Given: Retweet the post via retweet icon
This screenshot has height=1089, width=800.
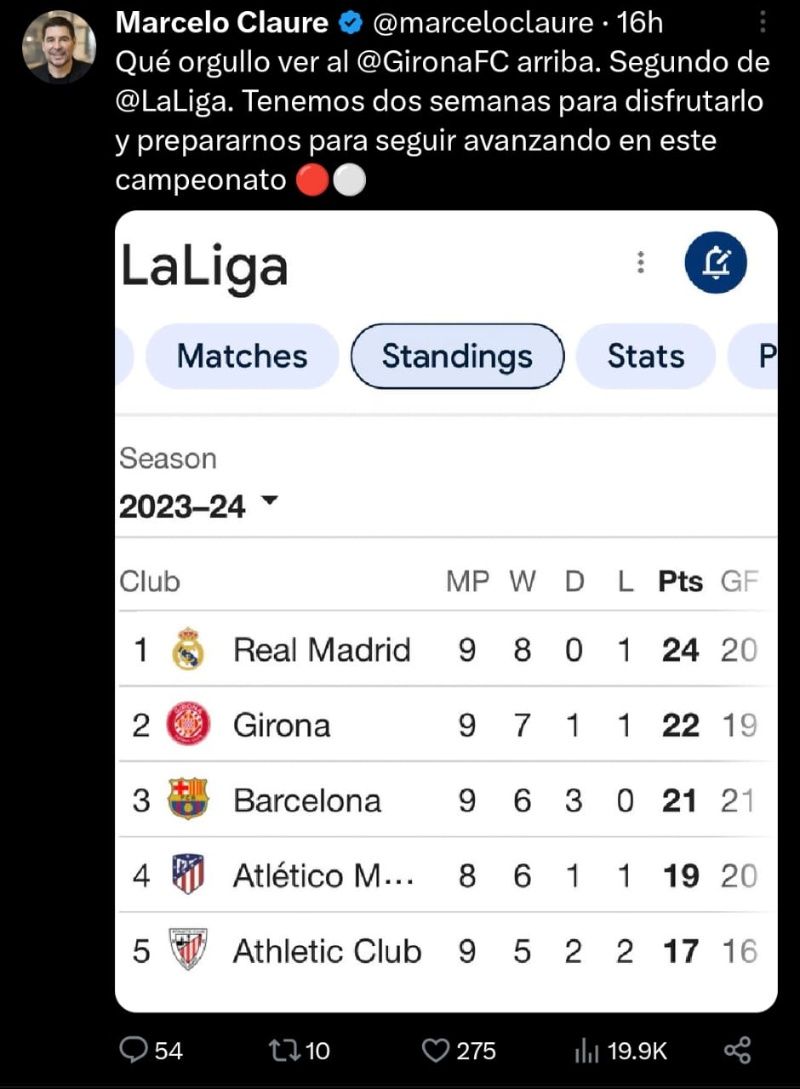Looking at the screenshot, I should (285, 1050).
